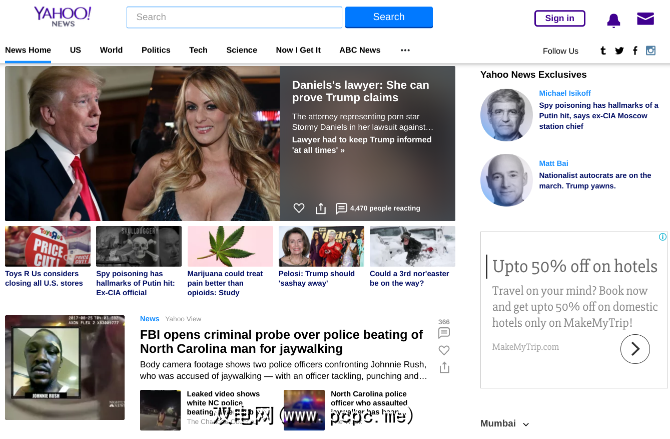Click the ad info icon on the hotel ad
Viewport: 670px width, 439px height.
pos(662,237)
